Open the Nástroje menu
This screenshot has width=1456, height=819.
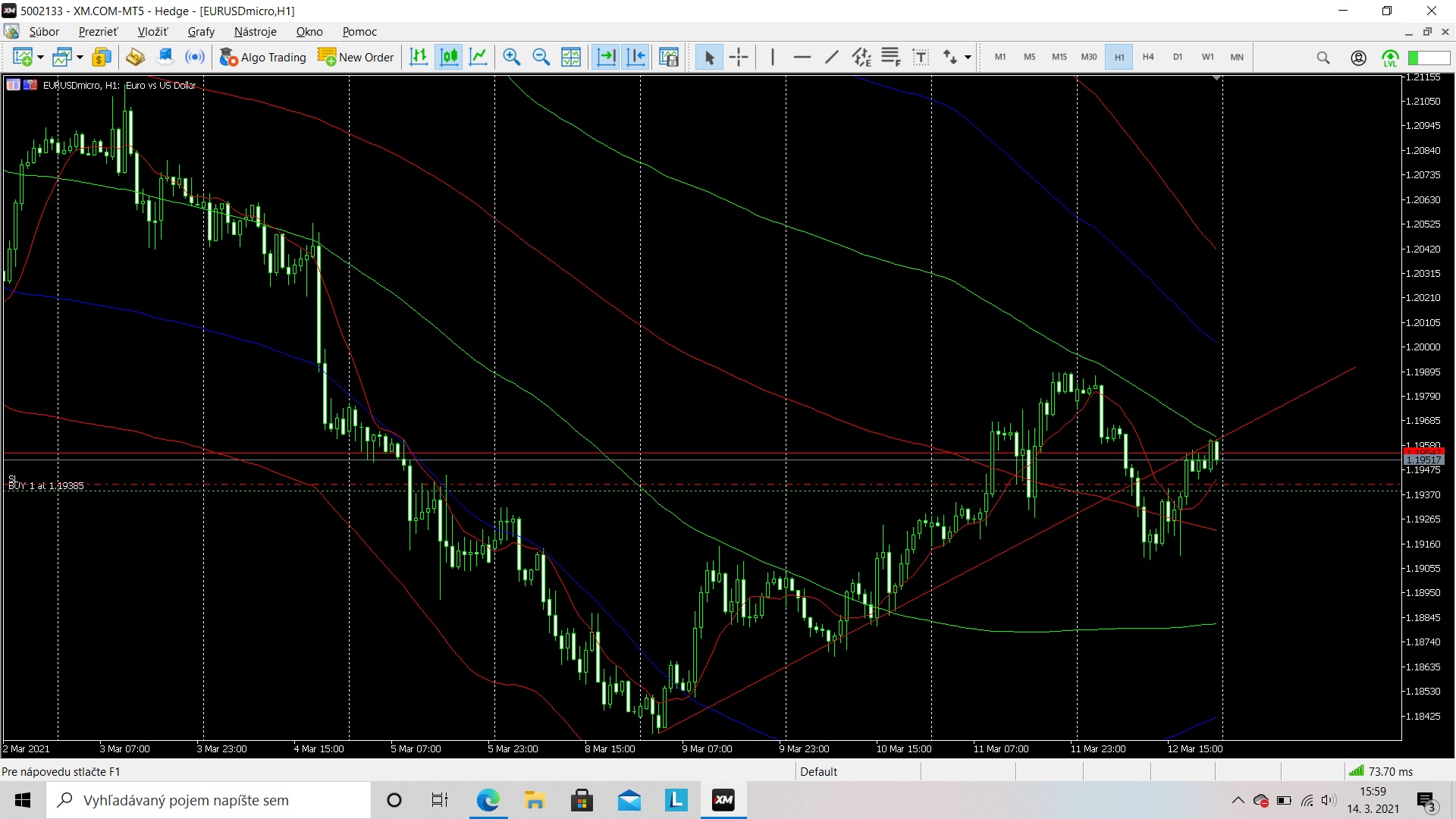[255, 32]
